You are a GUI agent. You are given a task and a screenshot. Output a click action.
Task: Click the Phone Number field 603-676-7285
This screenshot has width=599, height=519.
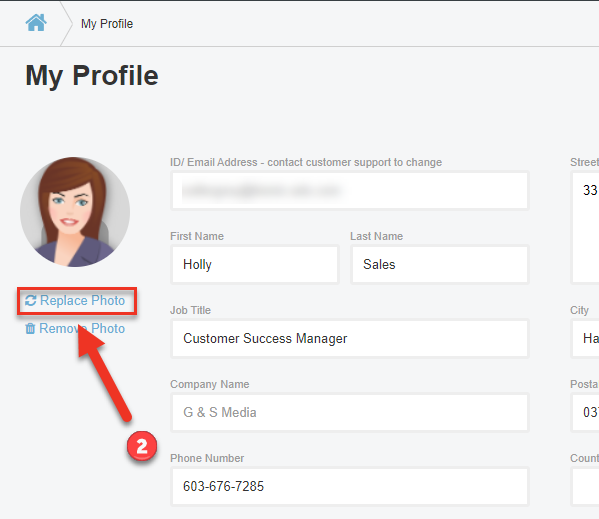350,486
